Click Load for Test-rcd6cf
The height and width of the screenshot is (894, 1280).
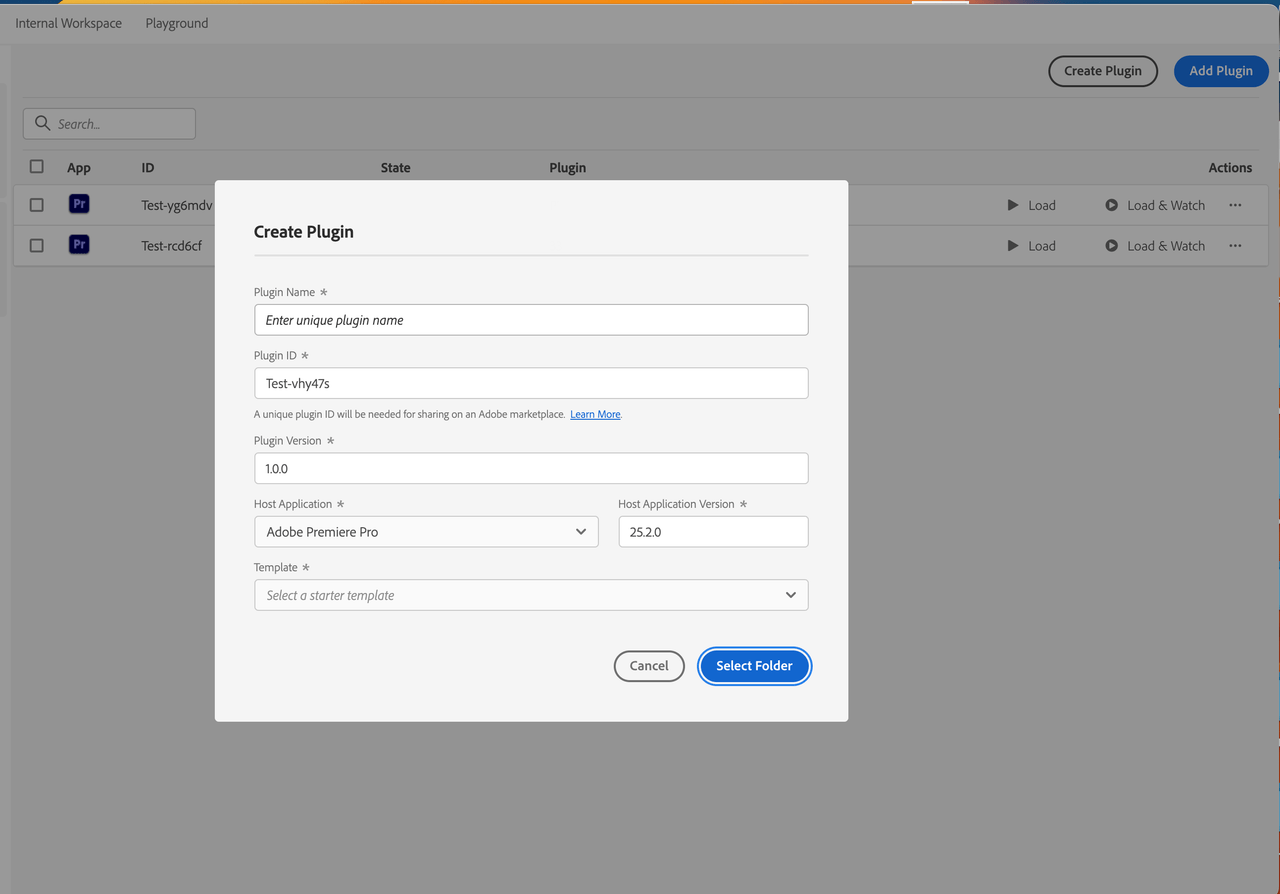[x=1031, y=245]
